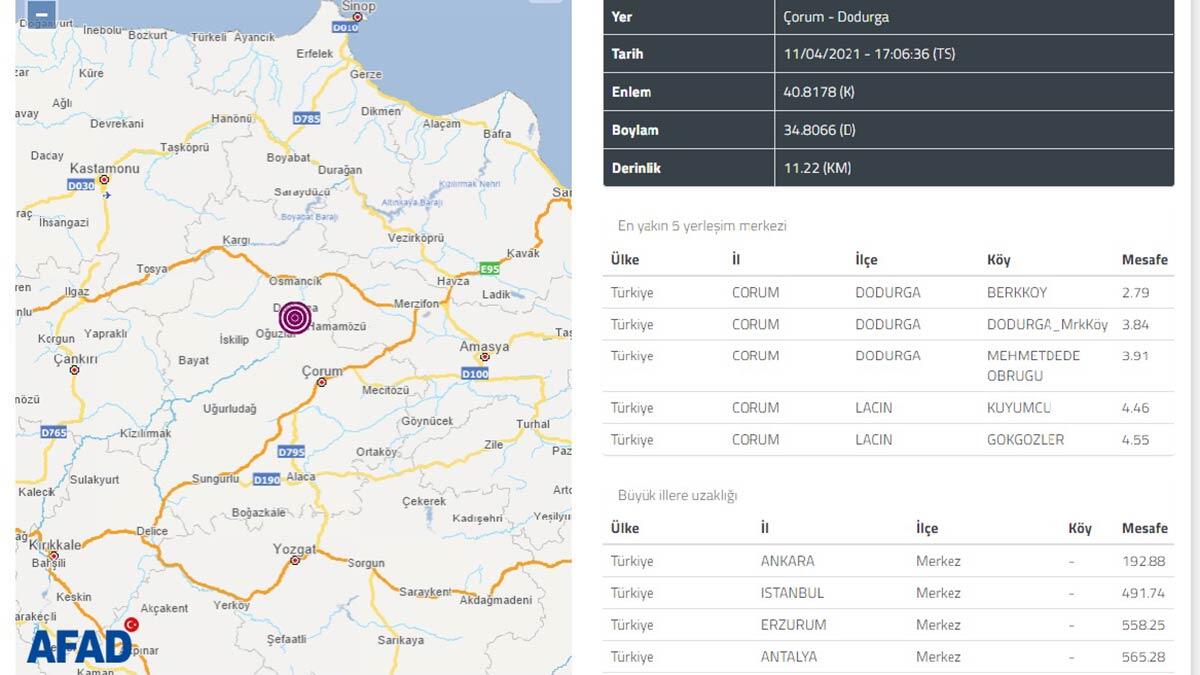Click the Enlem value 40.8178 (K)

click(819, 92)
